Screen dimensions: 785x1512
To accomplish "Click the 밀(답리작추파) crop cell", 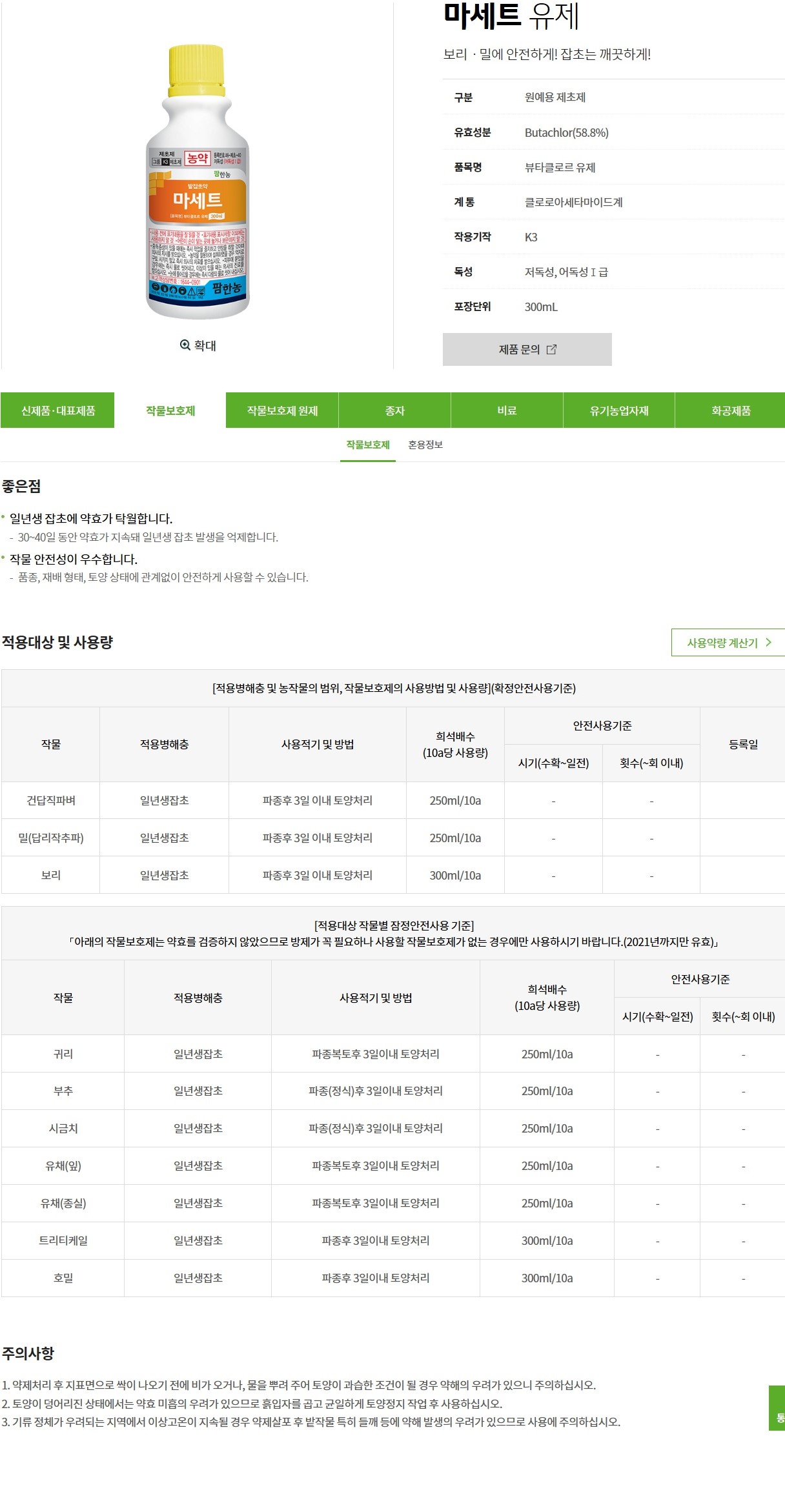I will pyautogui.click(x=51, y=838).
